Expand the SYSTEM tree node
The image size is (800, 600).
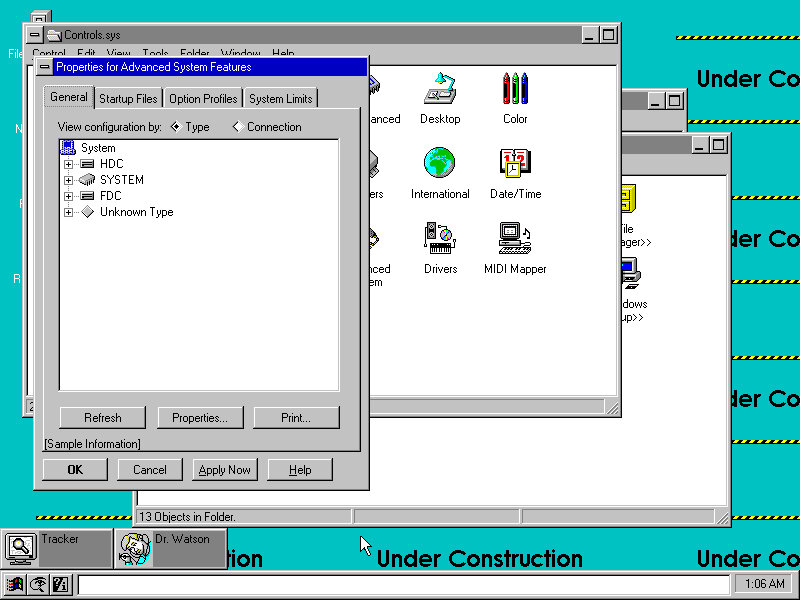(x=69, y=180)
